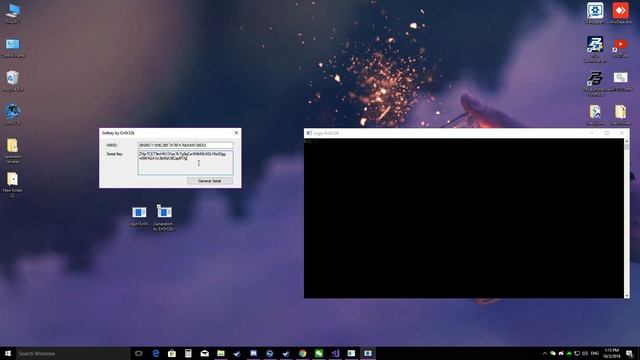
Task: Click the console window vertical scrollbar
Action: (x=627, y=218)
